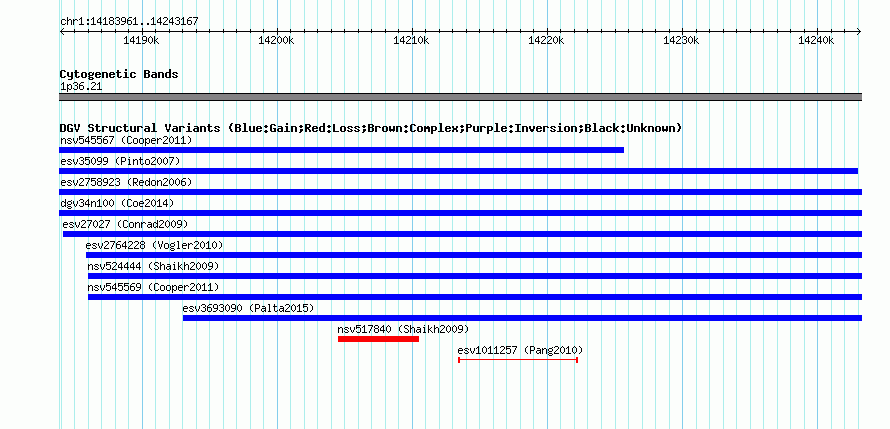This screenshot has width=890, height=429.
Task: Click the esv27027 blue gain bar
Action: tap(463, 234)
